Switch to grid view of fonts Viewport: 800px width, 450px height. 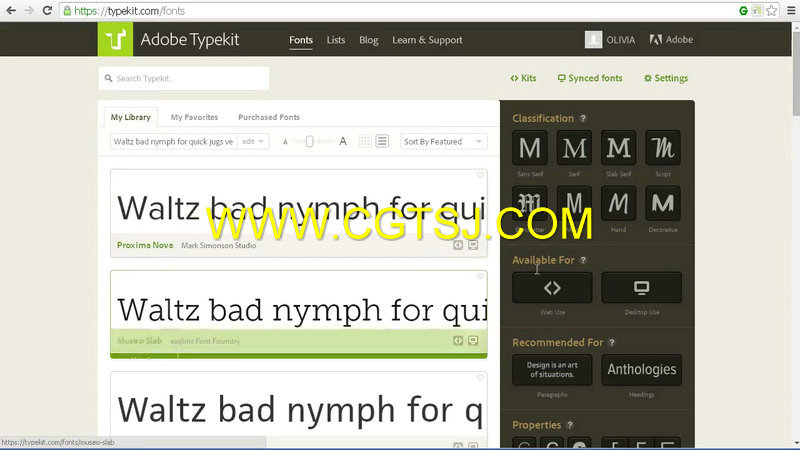[365, 141]
